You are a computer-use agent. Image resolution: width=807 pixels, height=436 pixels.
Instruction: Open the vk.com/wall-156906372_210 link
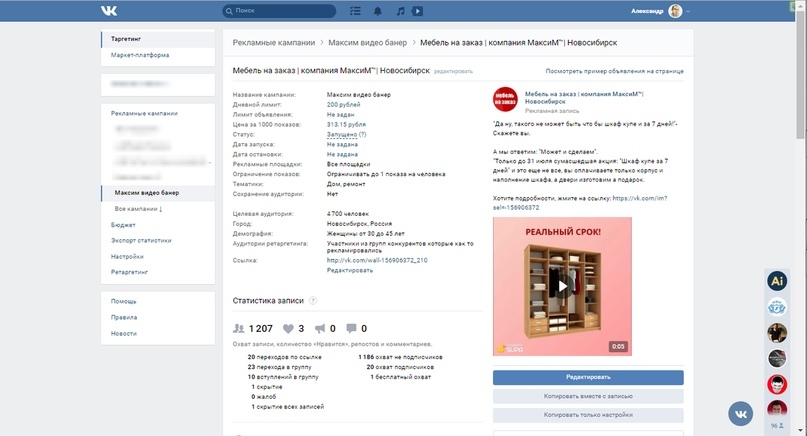click(377, 260)
